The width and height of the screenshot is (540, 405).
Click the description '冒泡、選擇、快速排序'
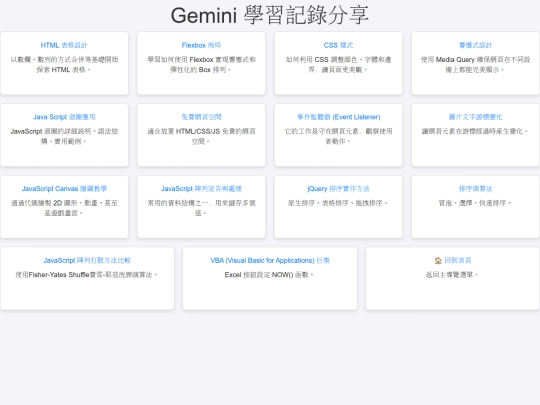[x=475, y=203]
